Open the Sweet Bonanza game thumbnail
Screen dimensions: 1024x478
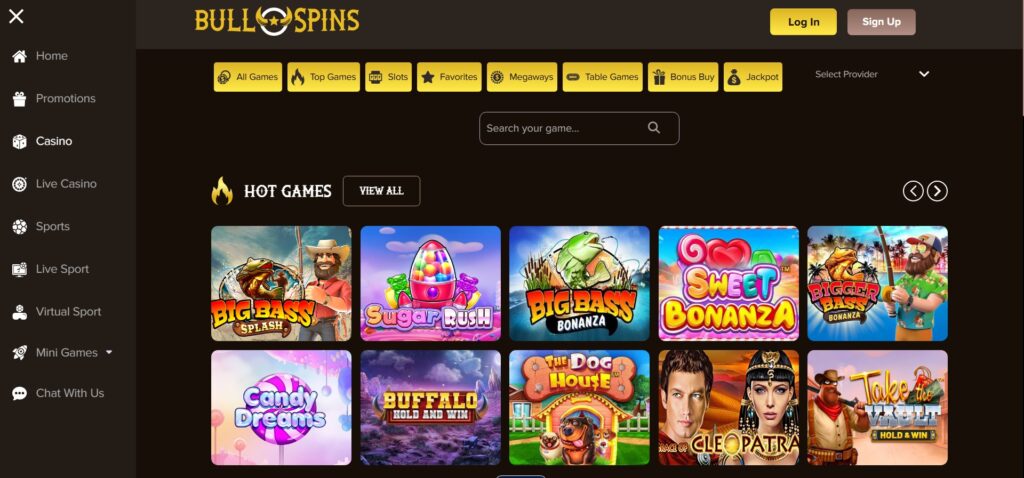click(x=729, y=283)
